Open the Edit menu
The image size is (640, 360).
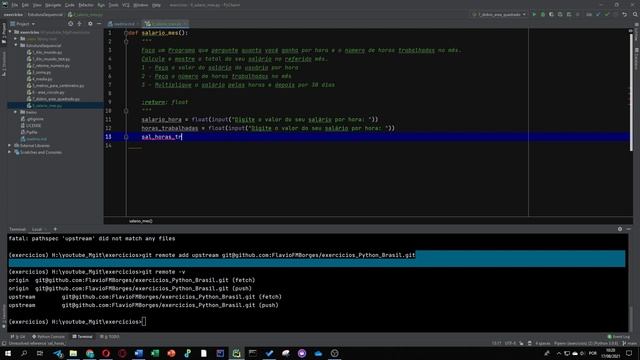click(25, 5)
